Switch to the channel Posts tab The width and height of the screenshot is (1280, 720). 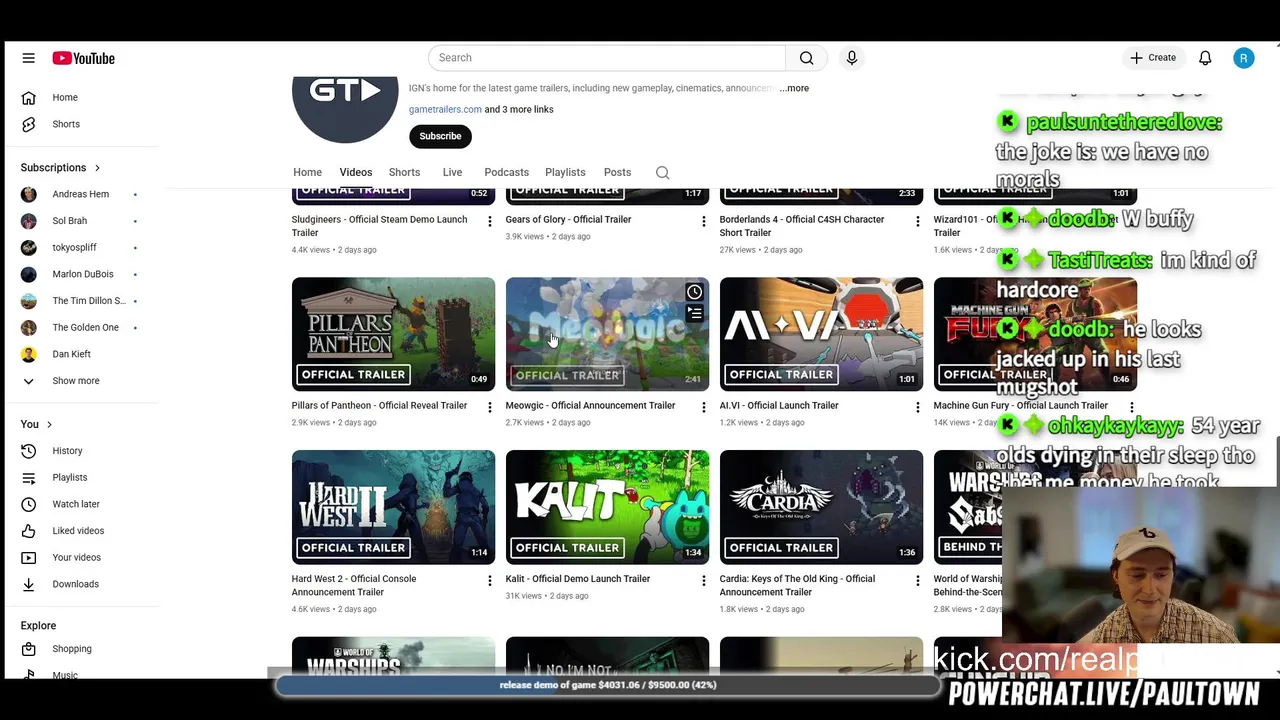617,172
